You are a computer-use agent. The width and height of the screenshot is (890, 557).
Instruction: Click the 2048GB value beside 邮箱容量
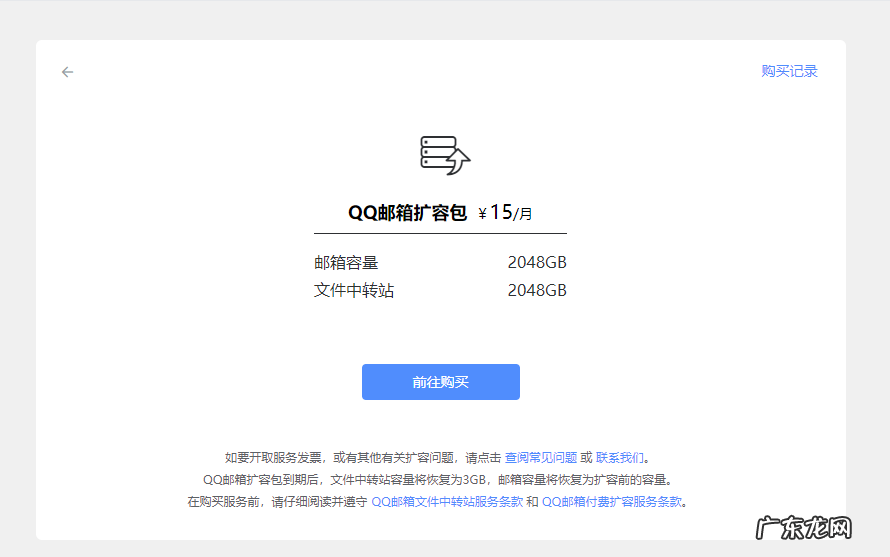536,263
